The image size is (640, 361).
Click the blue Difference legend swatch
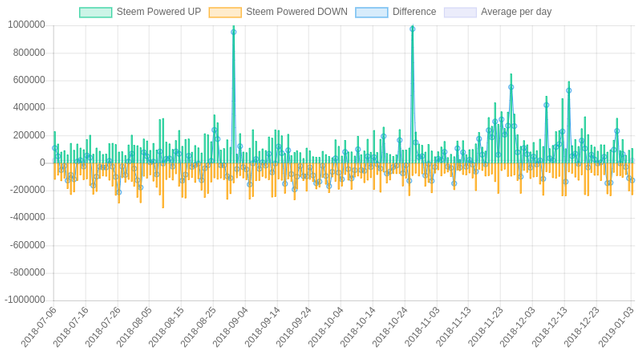coord(371,12)
